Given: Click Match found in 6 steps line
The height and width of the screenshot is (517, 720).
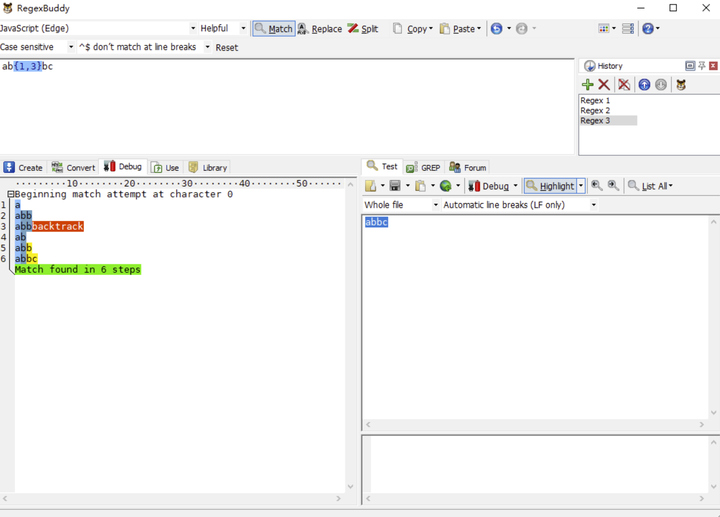Looking at the screenshot, I should 78,270.
